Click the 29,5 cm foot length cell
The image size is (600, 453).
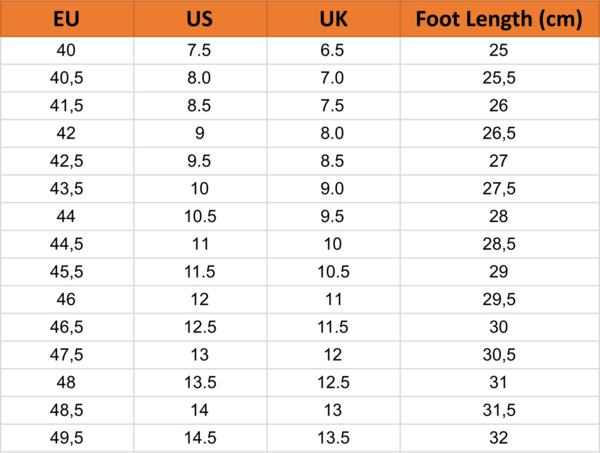tap(499, 299)
